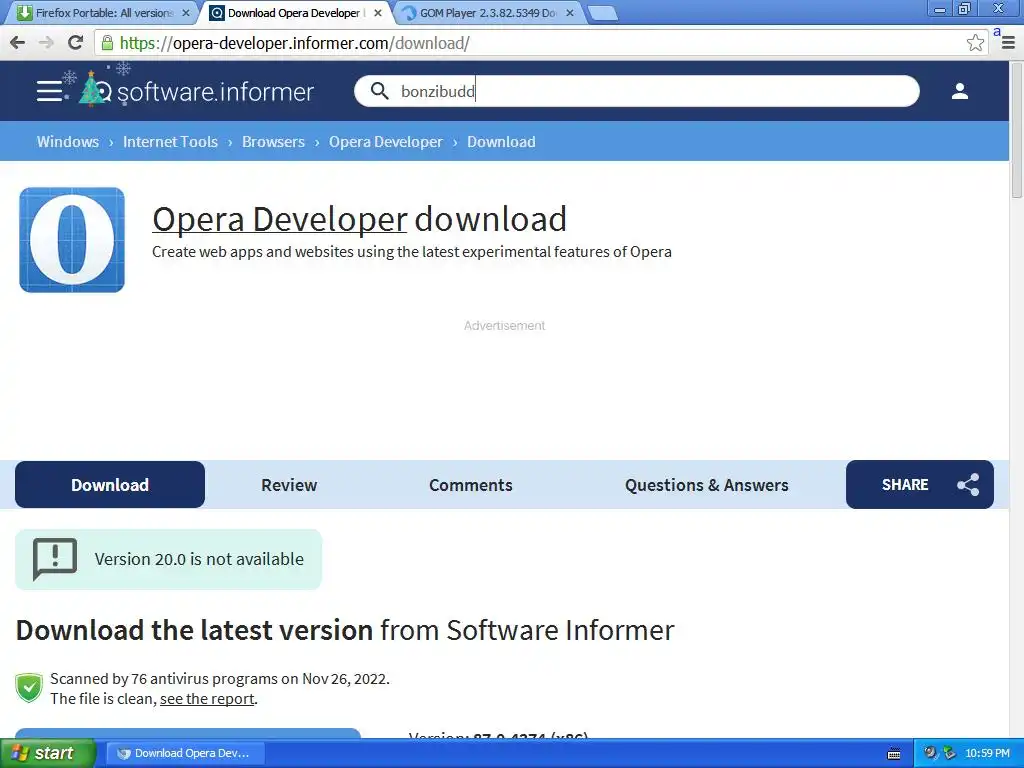This screenshot has height=768, width=1024.
Task: Close the Firefox Portable tab
Action: (185, 13)
